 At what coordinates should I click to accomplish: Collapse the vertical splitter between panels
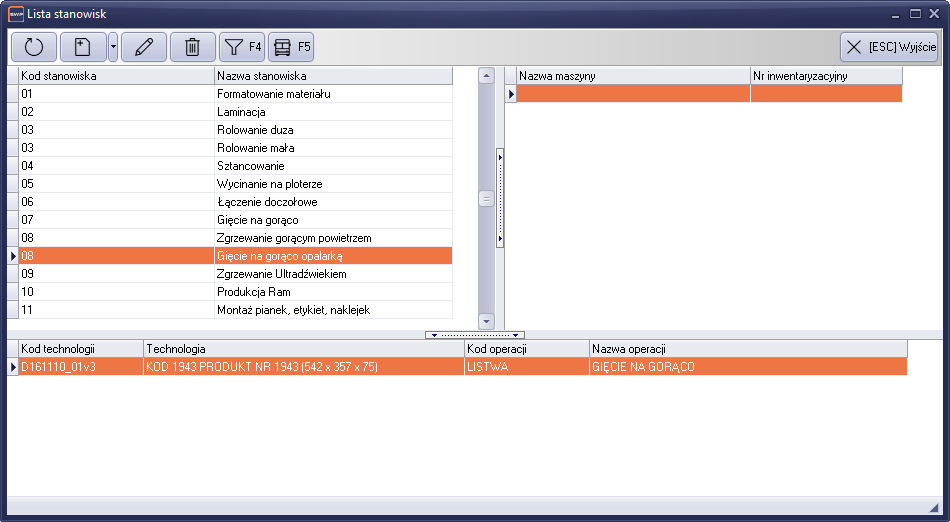click(x=500, y=199)
